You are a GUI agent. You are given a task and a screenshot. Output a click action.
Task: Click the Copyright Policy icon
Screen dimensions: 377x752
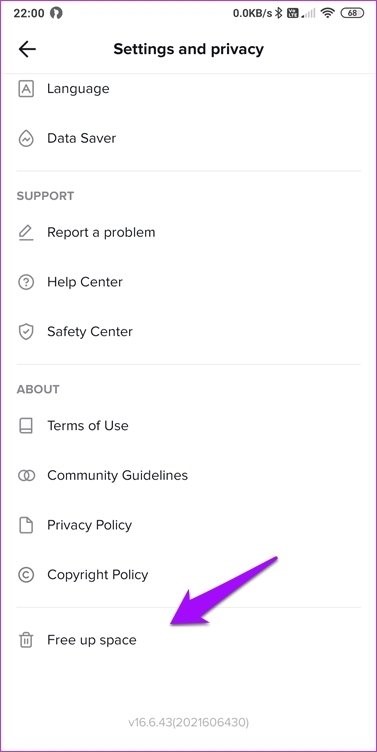[x=26, y=575]
